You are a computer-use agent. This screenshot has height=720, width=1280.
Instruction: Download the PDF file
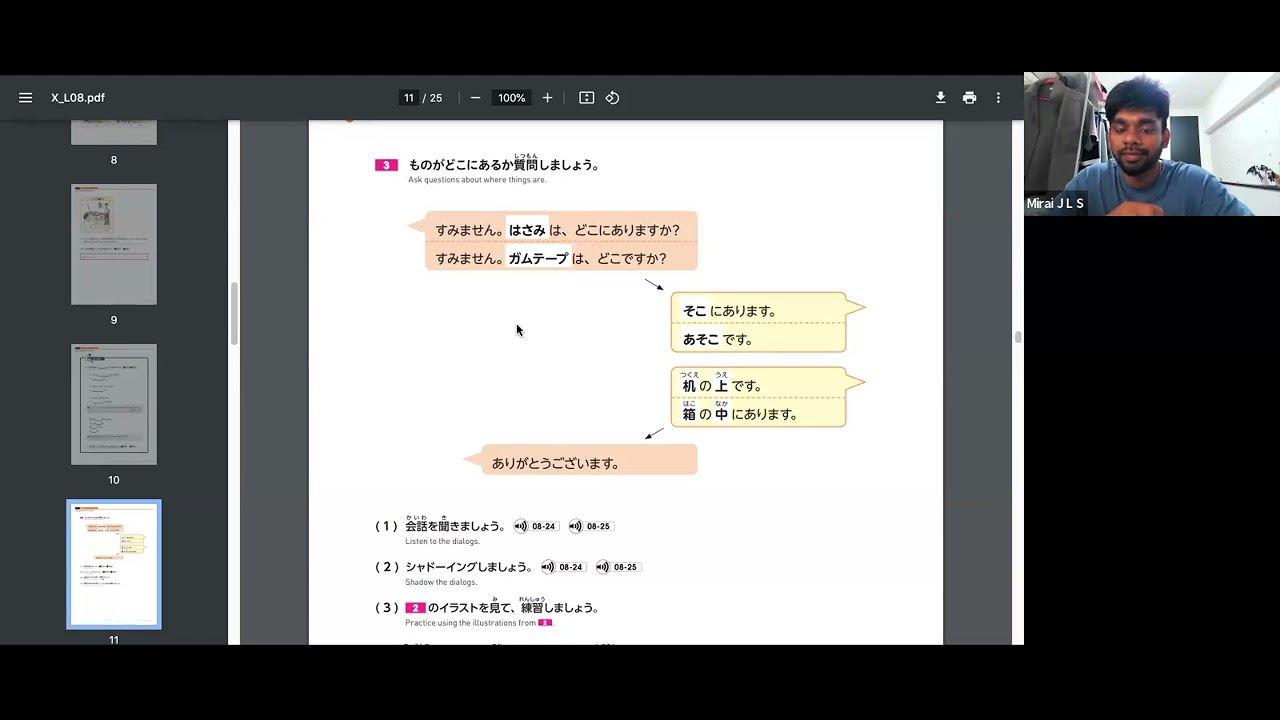coord(941,98)
